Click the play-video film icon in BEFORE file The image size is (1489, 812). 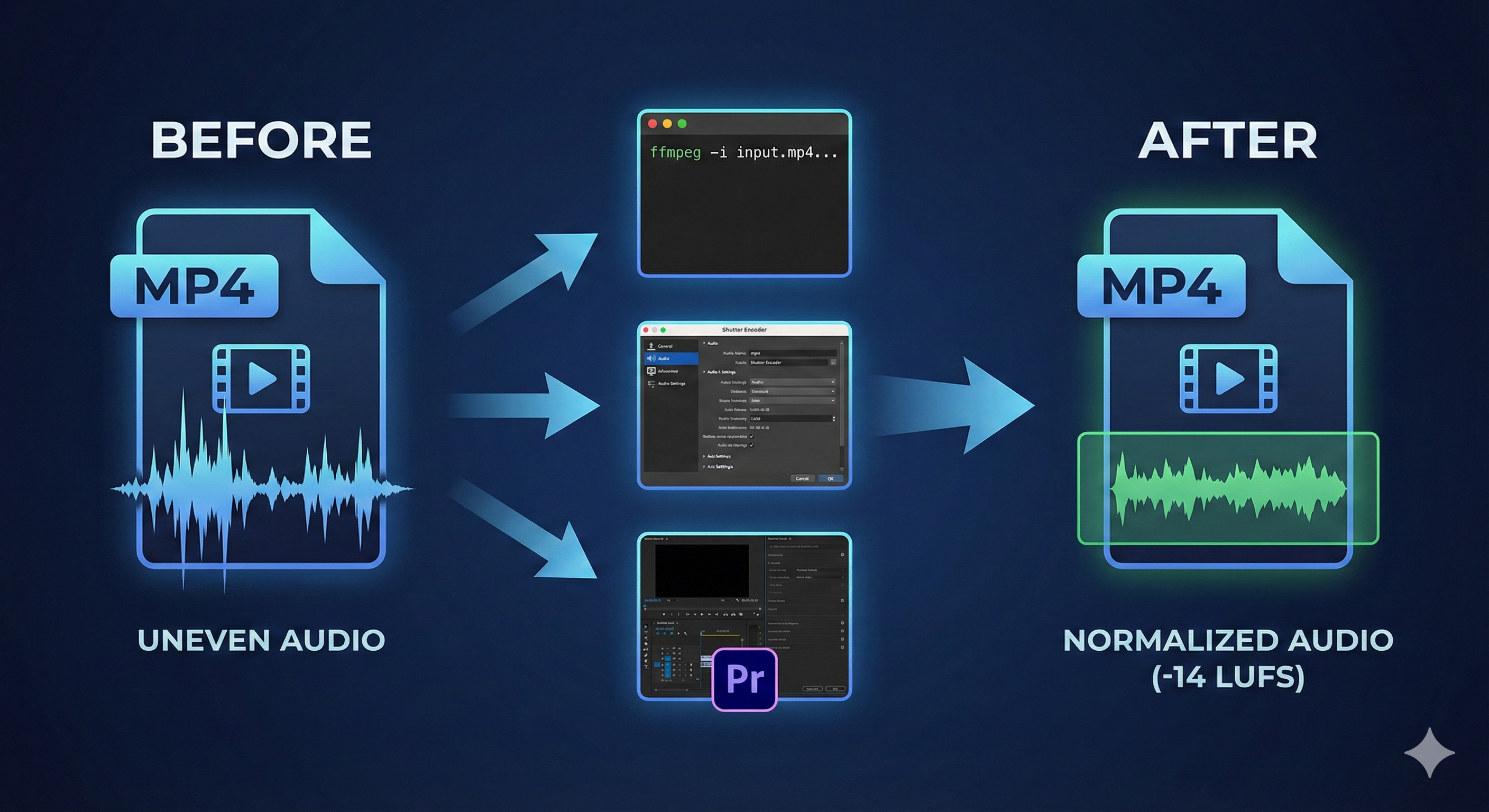pyautogui.click(x=261, y=379)
